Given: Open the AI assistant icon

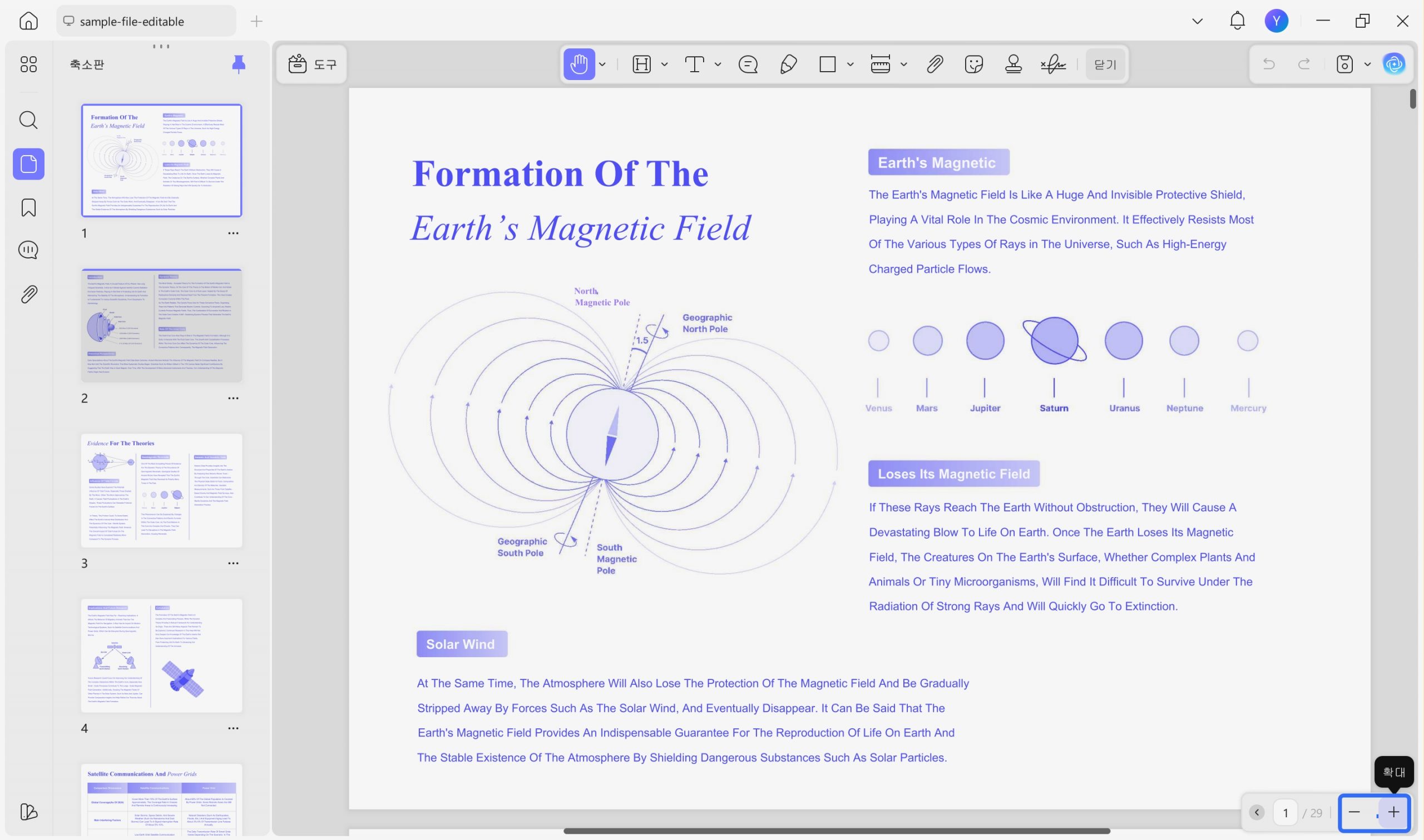Looking at the screenshot, I should click(1394, 64).
